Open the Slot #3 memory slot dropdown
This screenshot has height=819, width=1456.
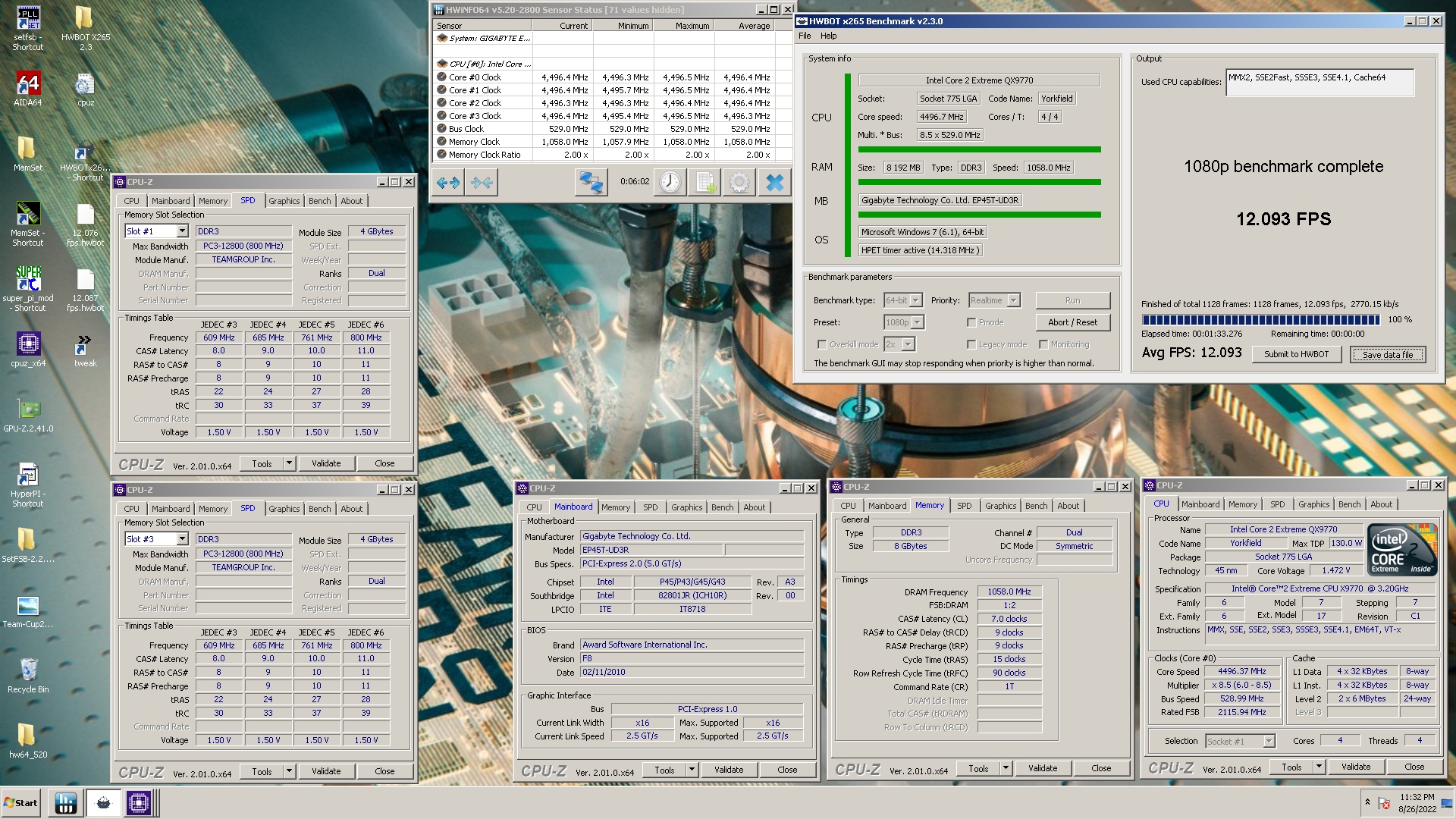pos(156,539)
